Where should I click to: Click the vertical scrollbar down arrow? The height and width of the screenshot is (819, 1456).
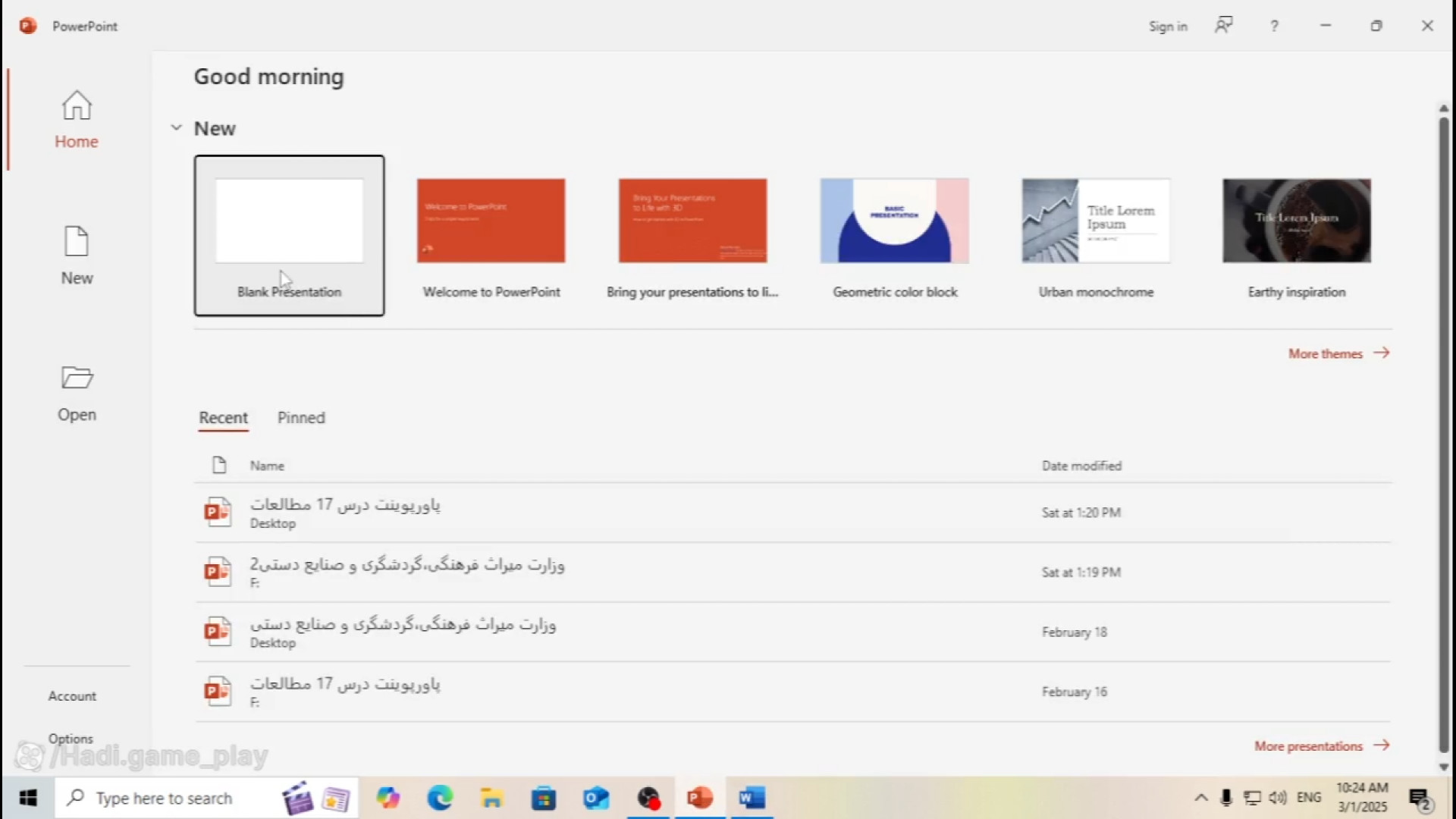click(x=1444, y=767)
